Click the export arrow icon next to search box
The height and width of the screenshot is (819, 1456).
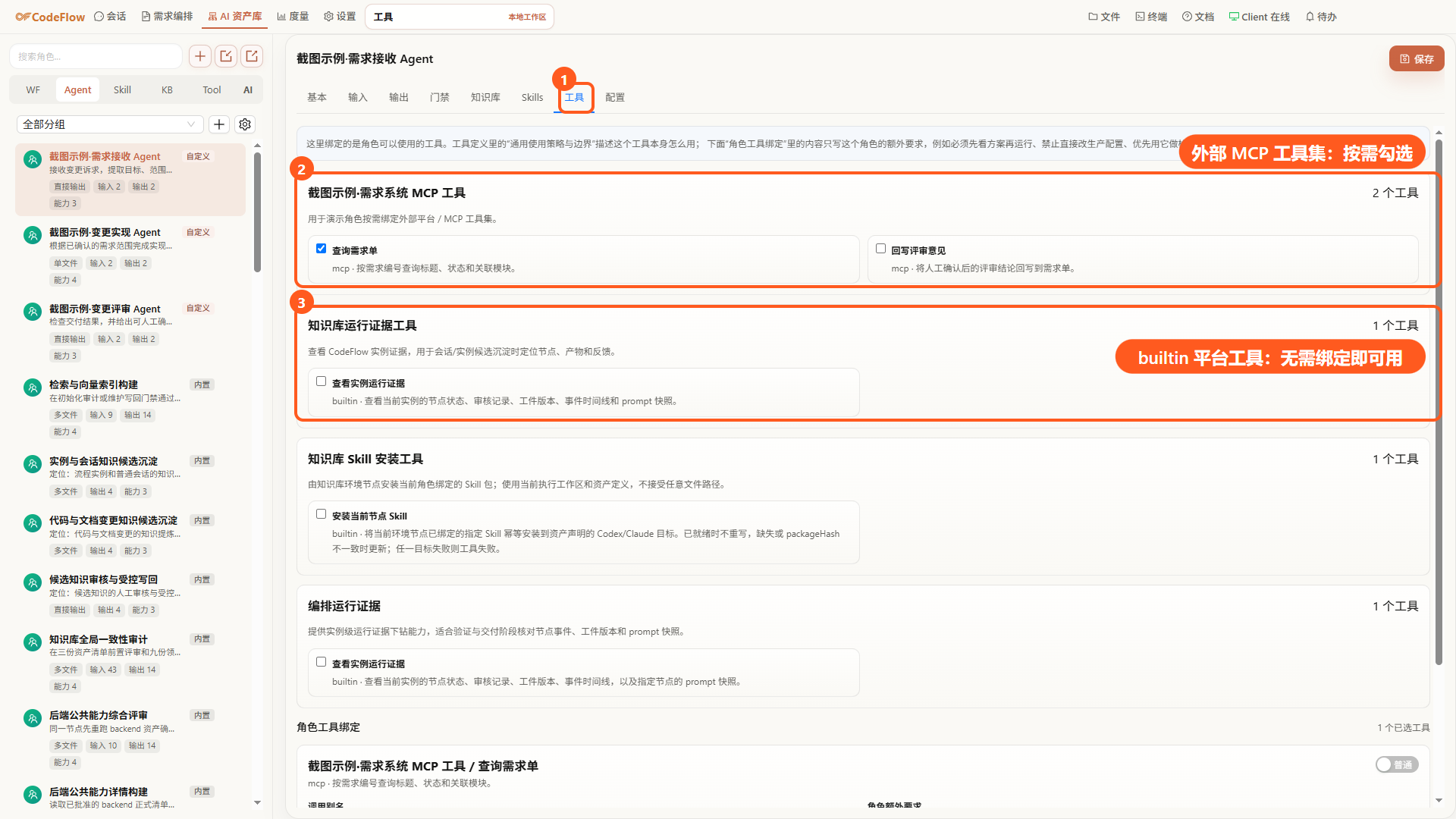click(x=252, y=56)
